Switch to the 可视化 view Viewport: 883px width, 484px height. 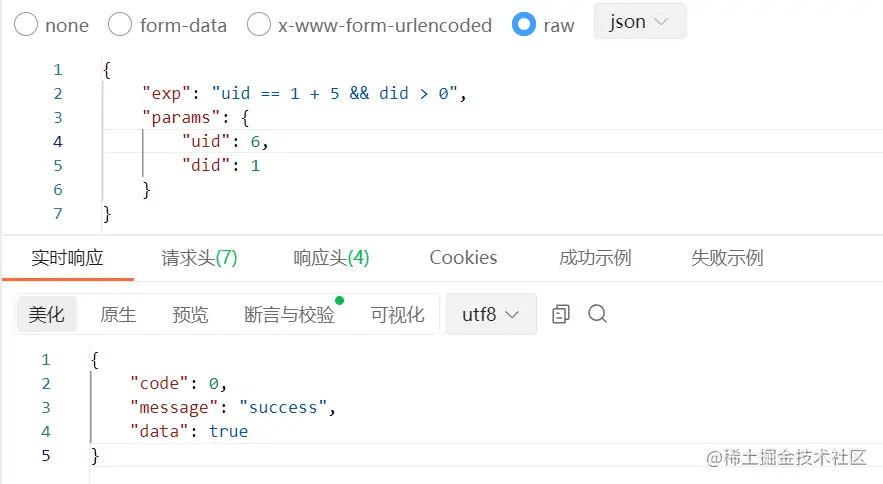pyautogui.click(x=397, y=315)
